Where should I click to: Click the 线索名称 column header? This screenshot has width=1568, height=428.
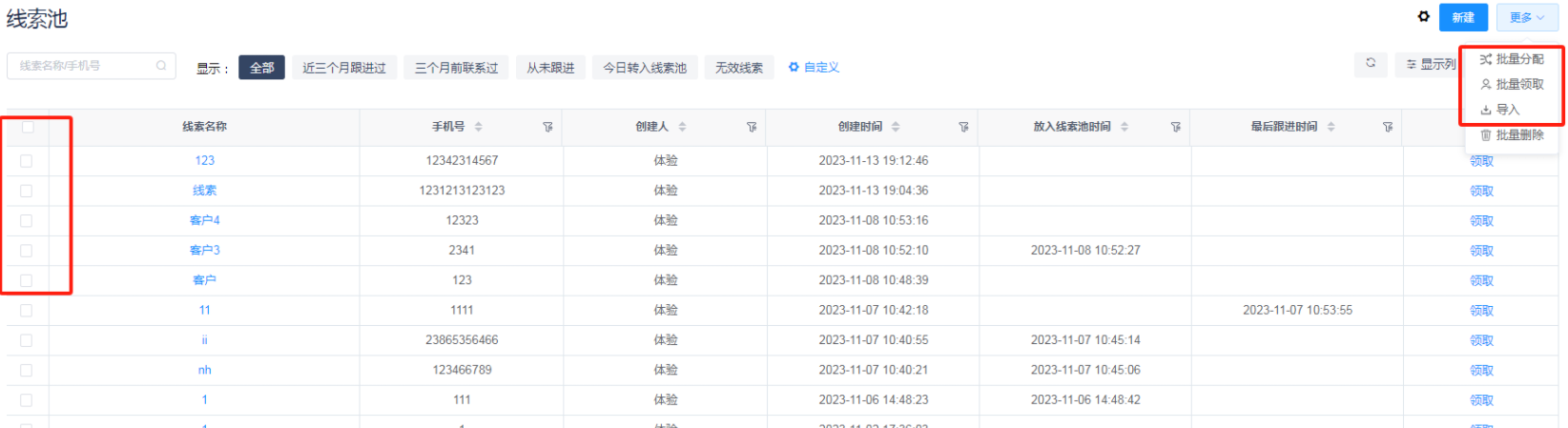(x=205, y=127)
